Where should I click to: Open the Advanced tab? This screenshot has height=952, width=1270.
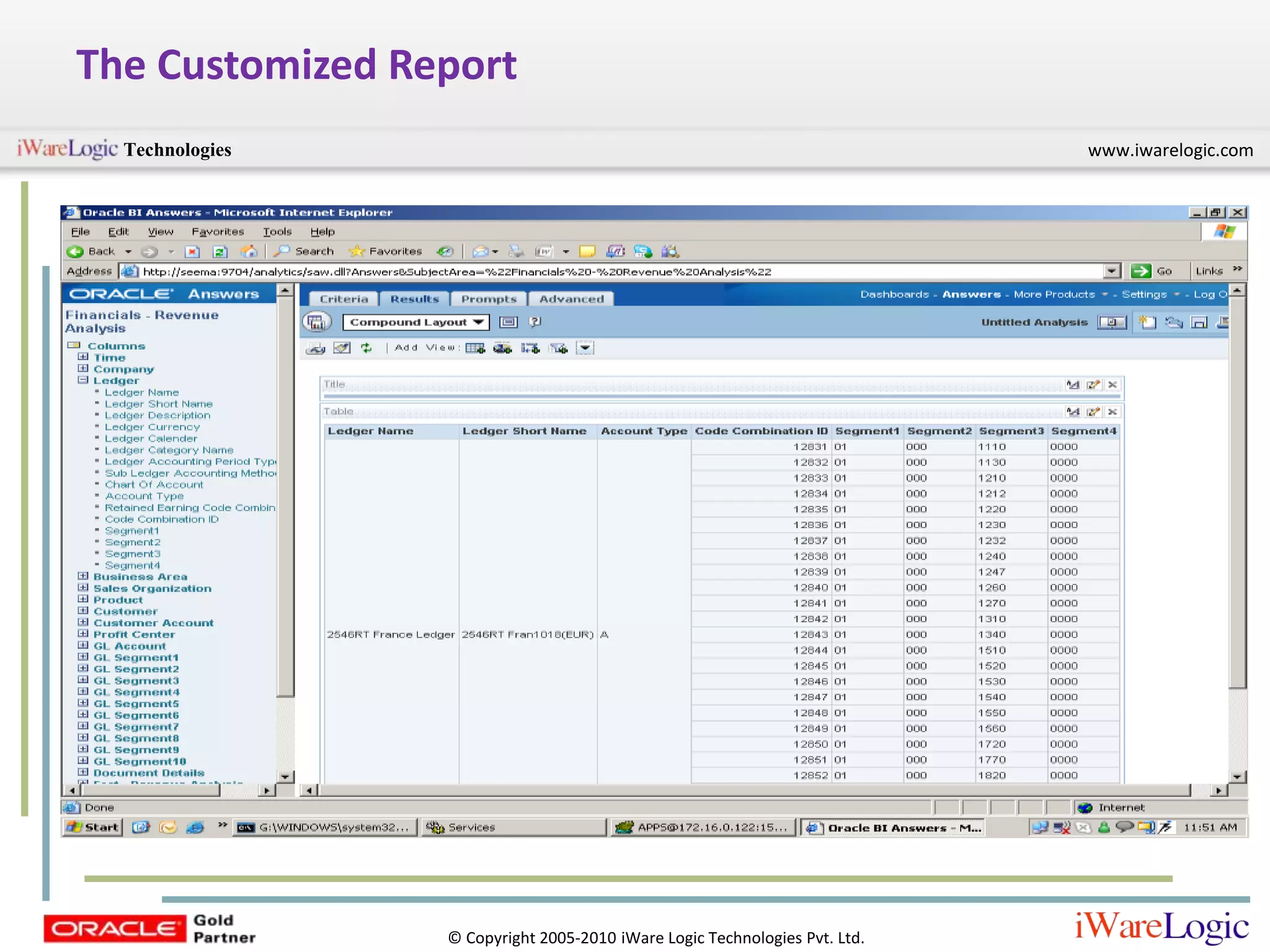(x=571, y=299)
